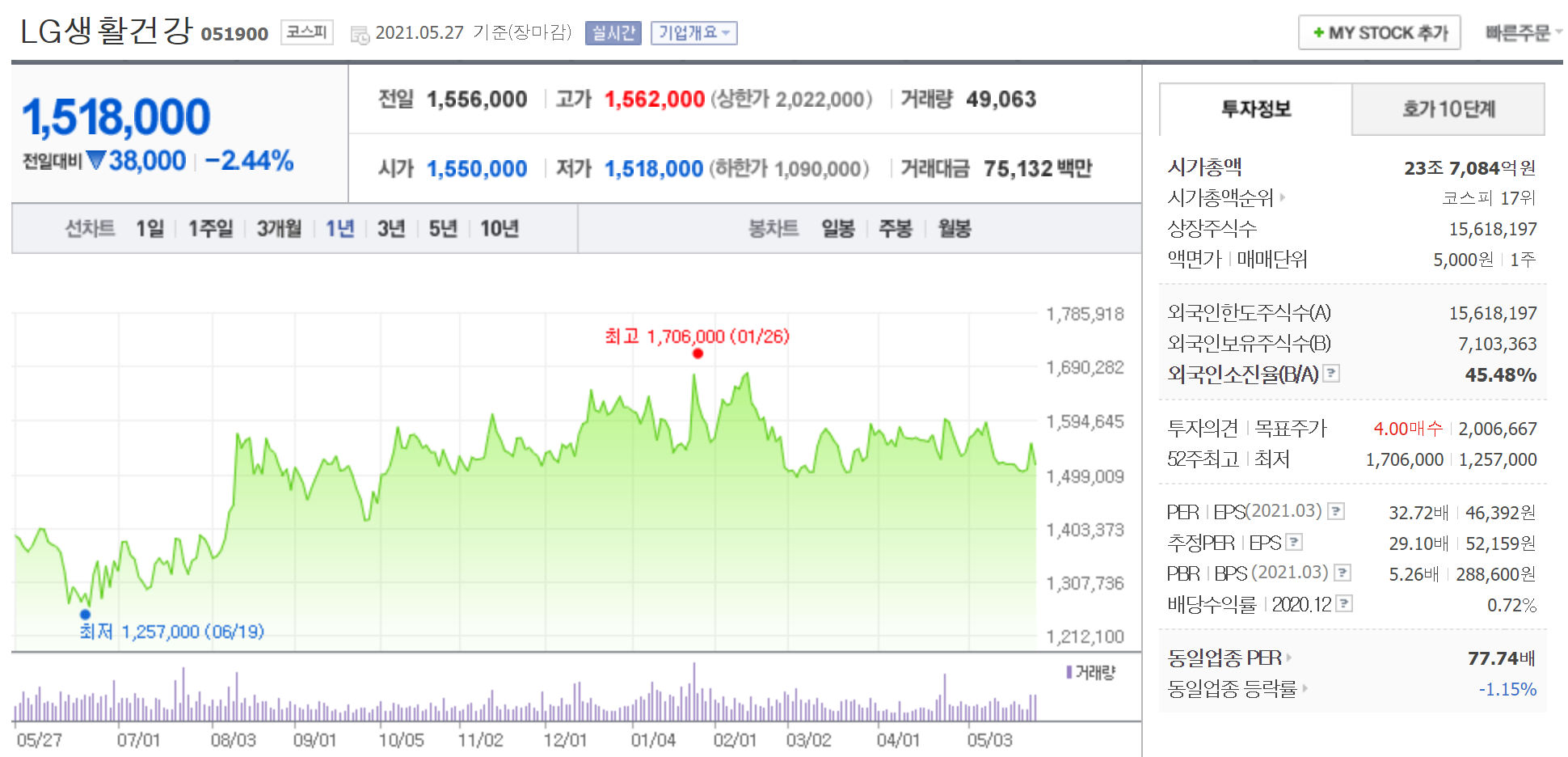1568x757 pixels.
Task: Click the down arrow icon beside 38,000
Action: pyautogui.click(x=96, y=160)
